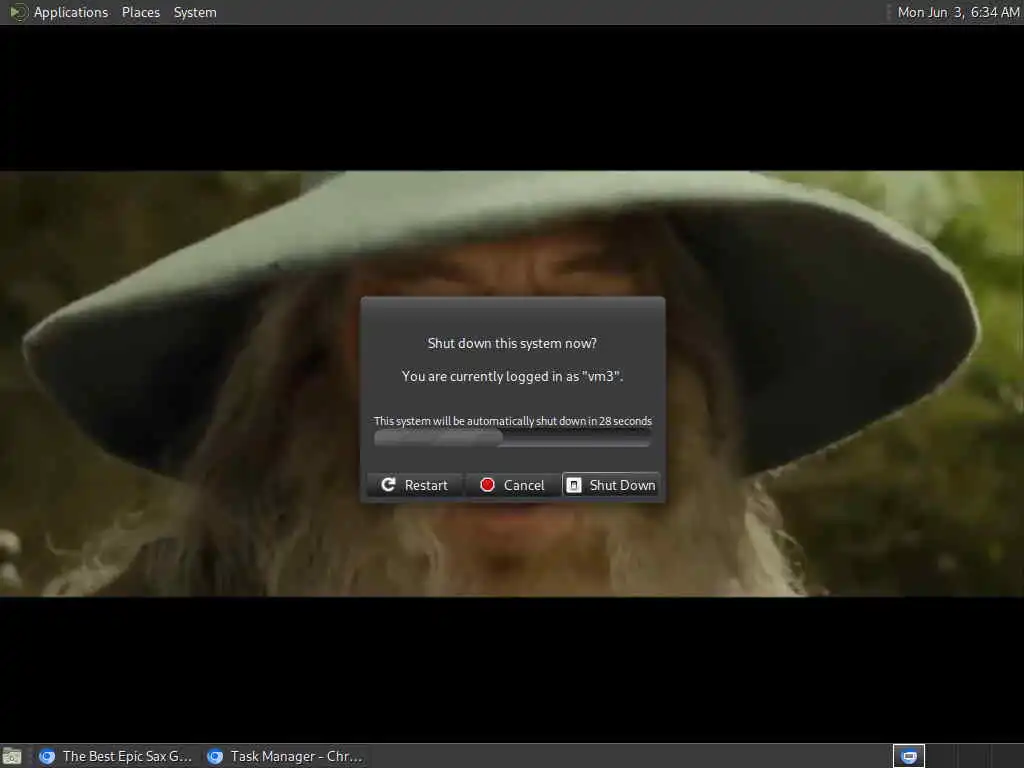Click the show desktop icon in bottom panel

tap(12, 757)
